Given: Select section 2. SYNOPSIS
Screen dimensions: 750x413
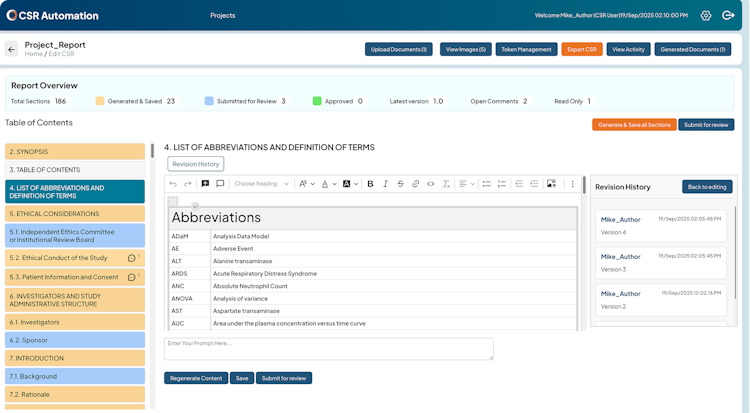Looking at the screenshot, I should pyautogui.click(x=75, y=152).
